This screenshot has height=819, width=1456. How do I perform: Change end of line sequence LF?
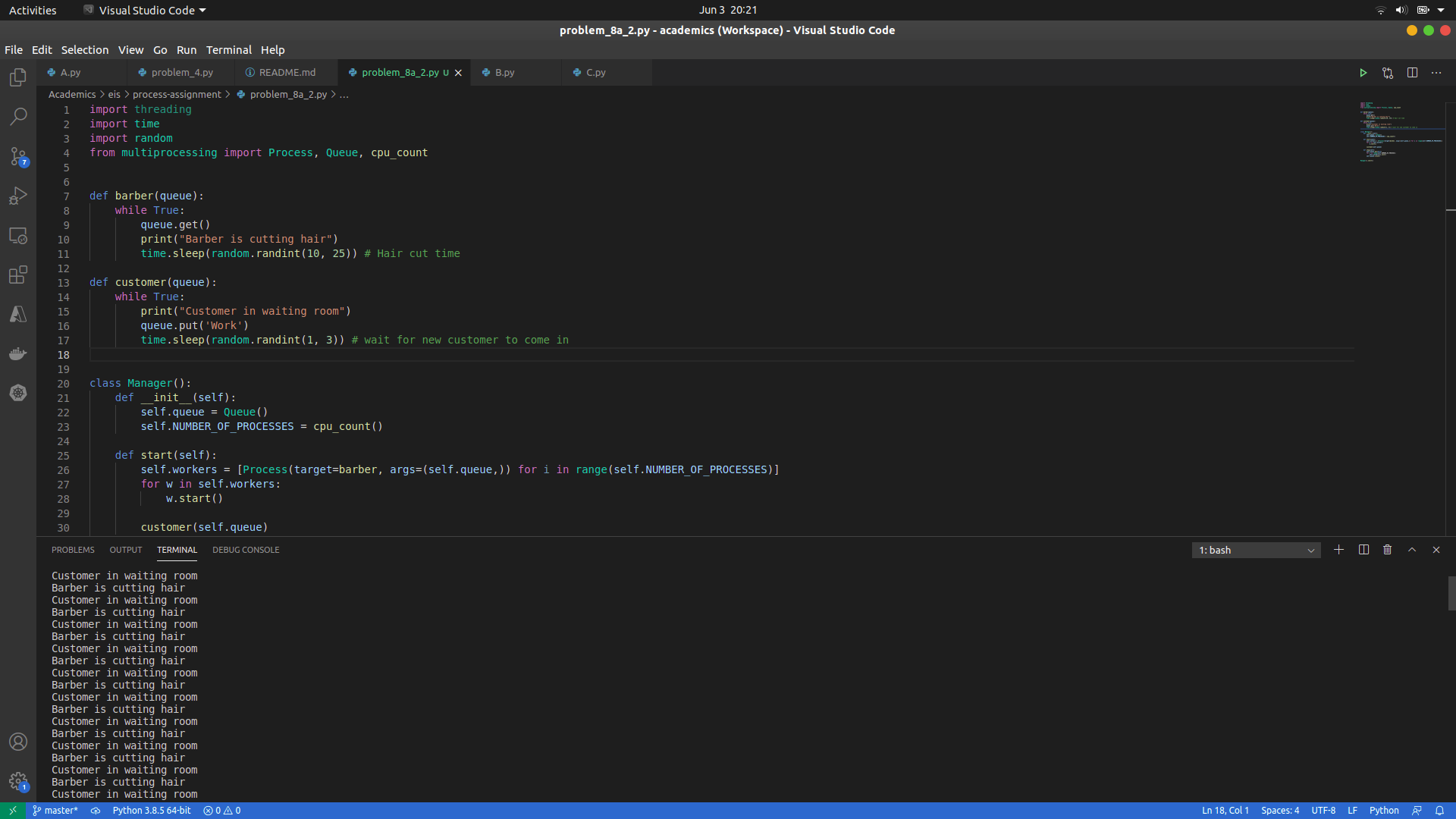pos(1352,811)
